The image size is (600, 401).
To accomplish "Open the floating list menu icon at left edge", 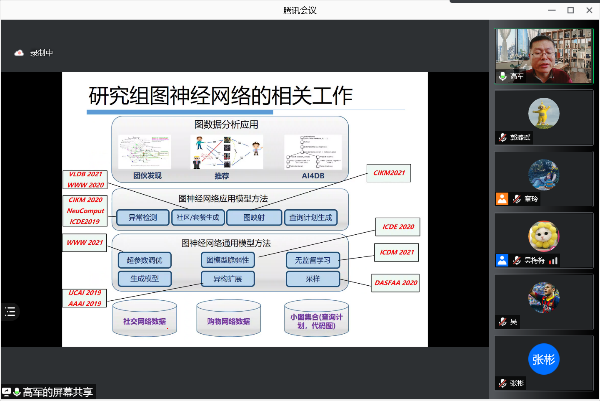I will pyautogui.click(x=10, y=311).
